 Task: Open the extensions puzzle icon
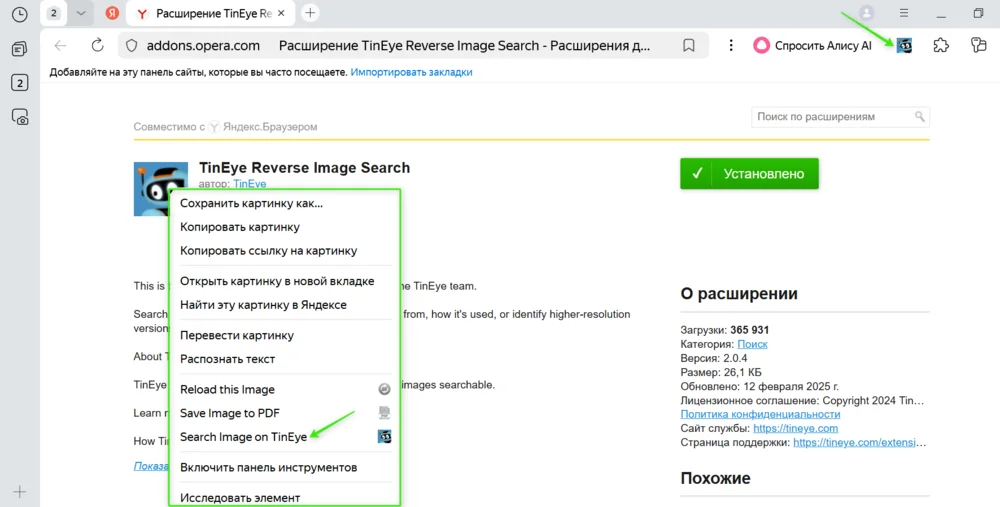click(x=941, y=45)
